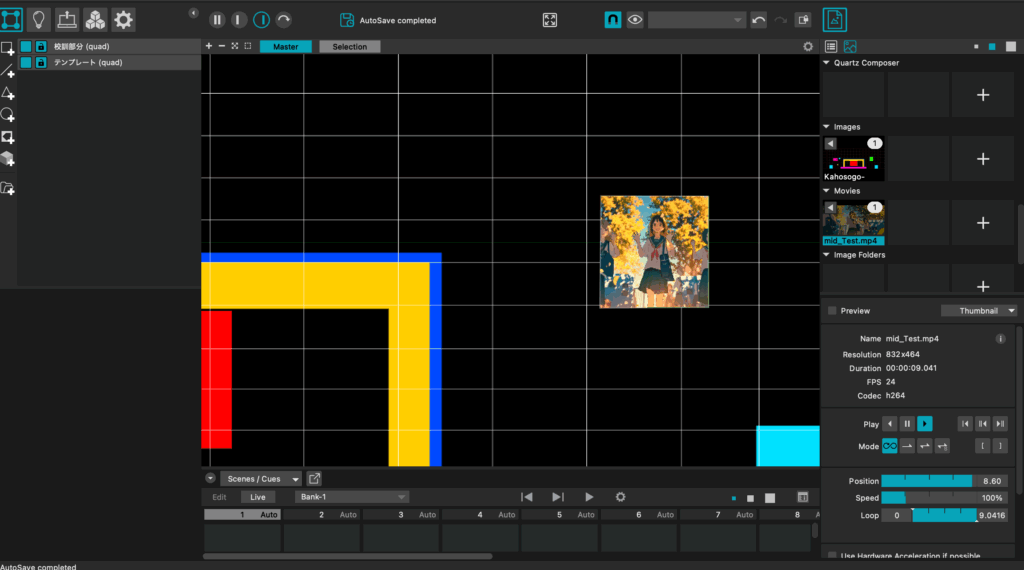Enable the Preview checkbox
The width and height of the screenshot is (1024, 570).
coord(832,311)
